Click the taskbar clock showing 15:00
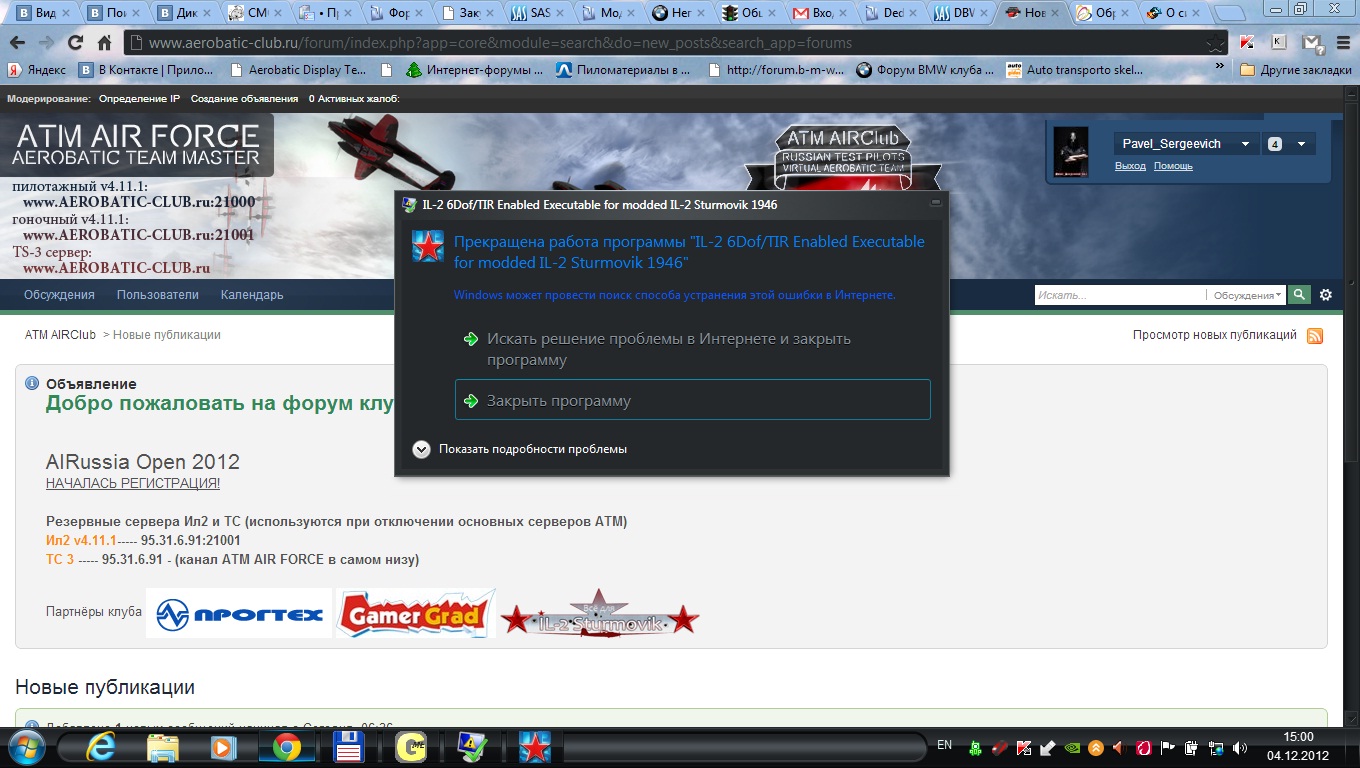 pos(1296,746)
